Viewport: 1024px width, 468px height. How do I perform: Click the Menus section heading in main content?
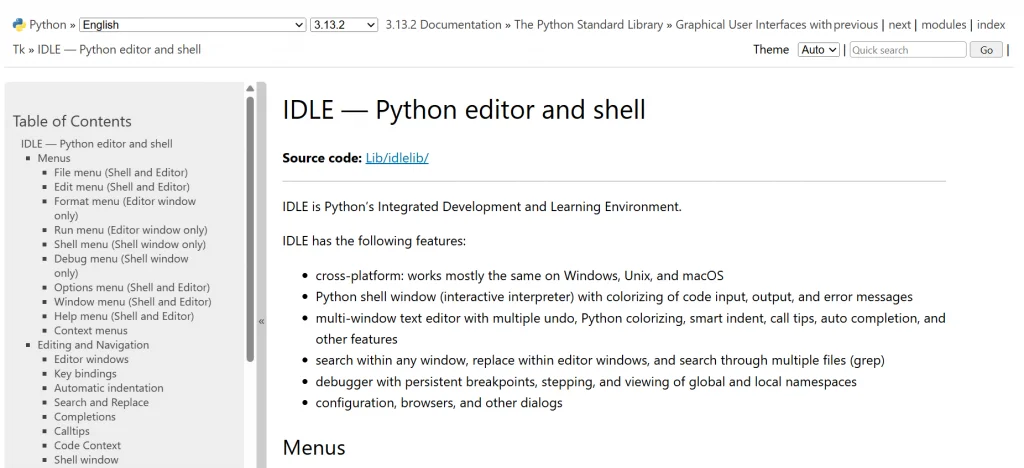(313, 448)
